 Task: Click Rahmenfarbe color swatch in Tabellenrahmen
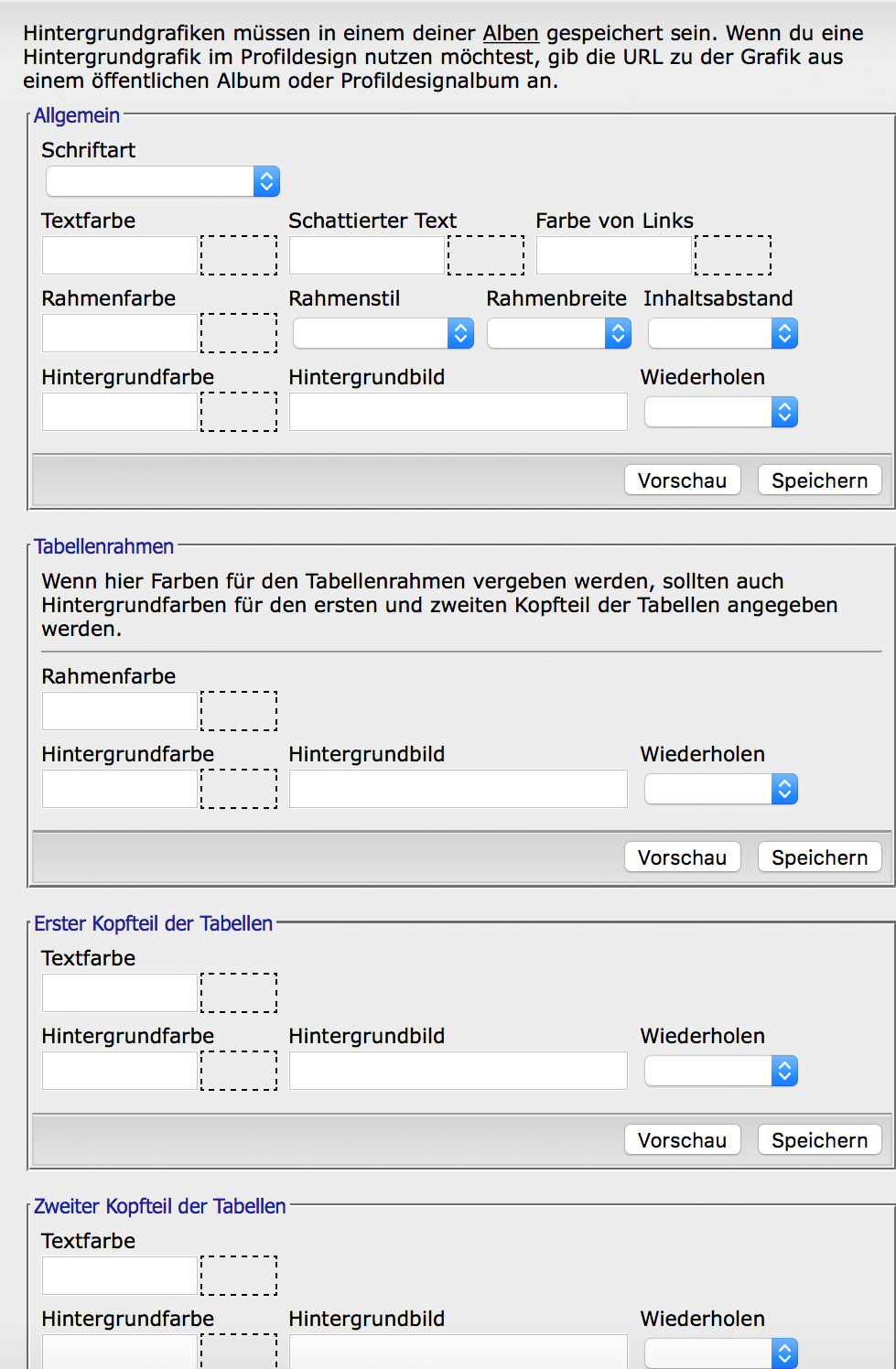click(x=239, y=711)
